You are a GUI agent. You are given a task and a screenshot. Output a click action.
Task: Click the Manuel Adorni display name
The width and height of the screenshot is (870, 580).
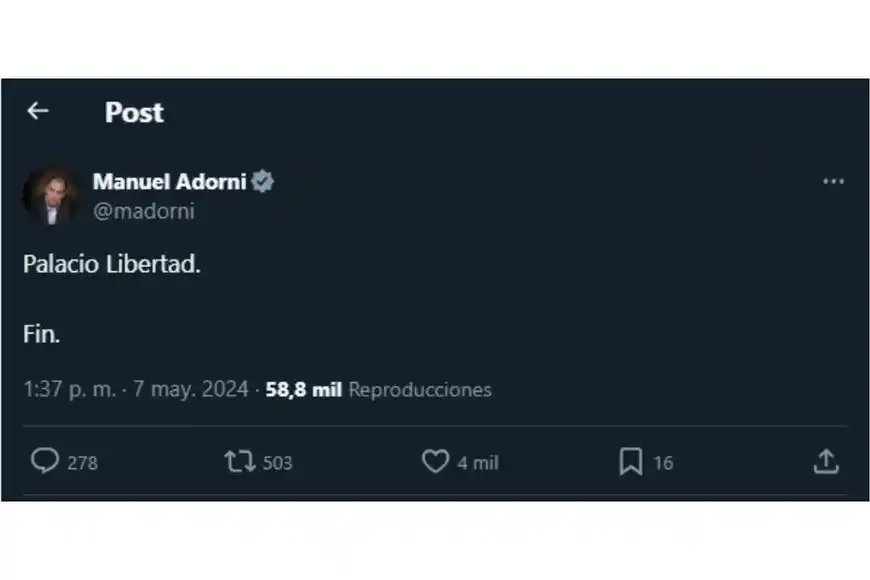point(169,182)
